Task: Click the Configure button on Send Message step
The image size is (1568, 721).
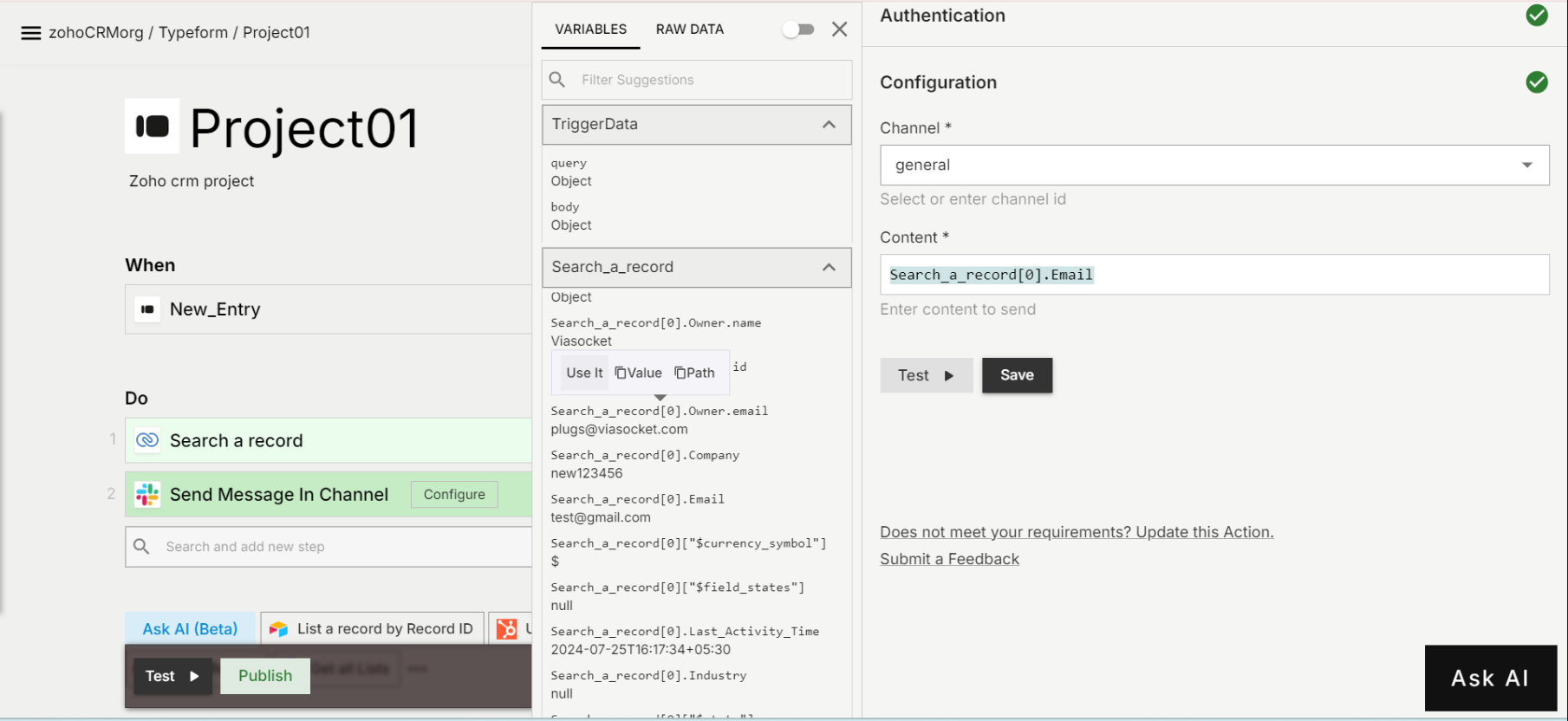Action: point(454,494)
